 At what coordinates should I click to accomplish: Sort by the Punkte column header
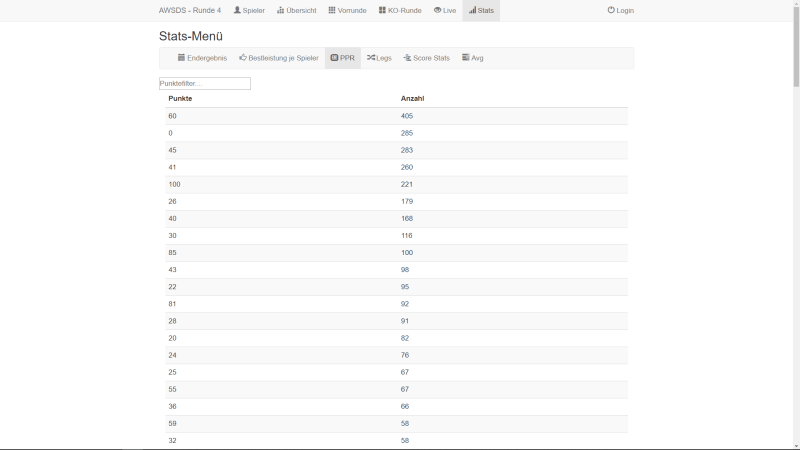(x=180, y=99)
